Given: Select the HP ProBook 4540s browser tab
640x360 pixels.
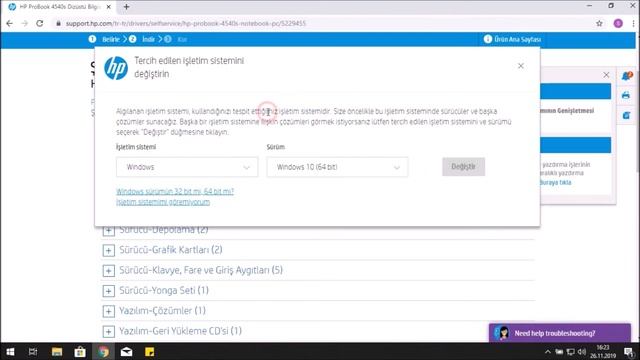Looking at the screenshot, I should coord(59,7).
